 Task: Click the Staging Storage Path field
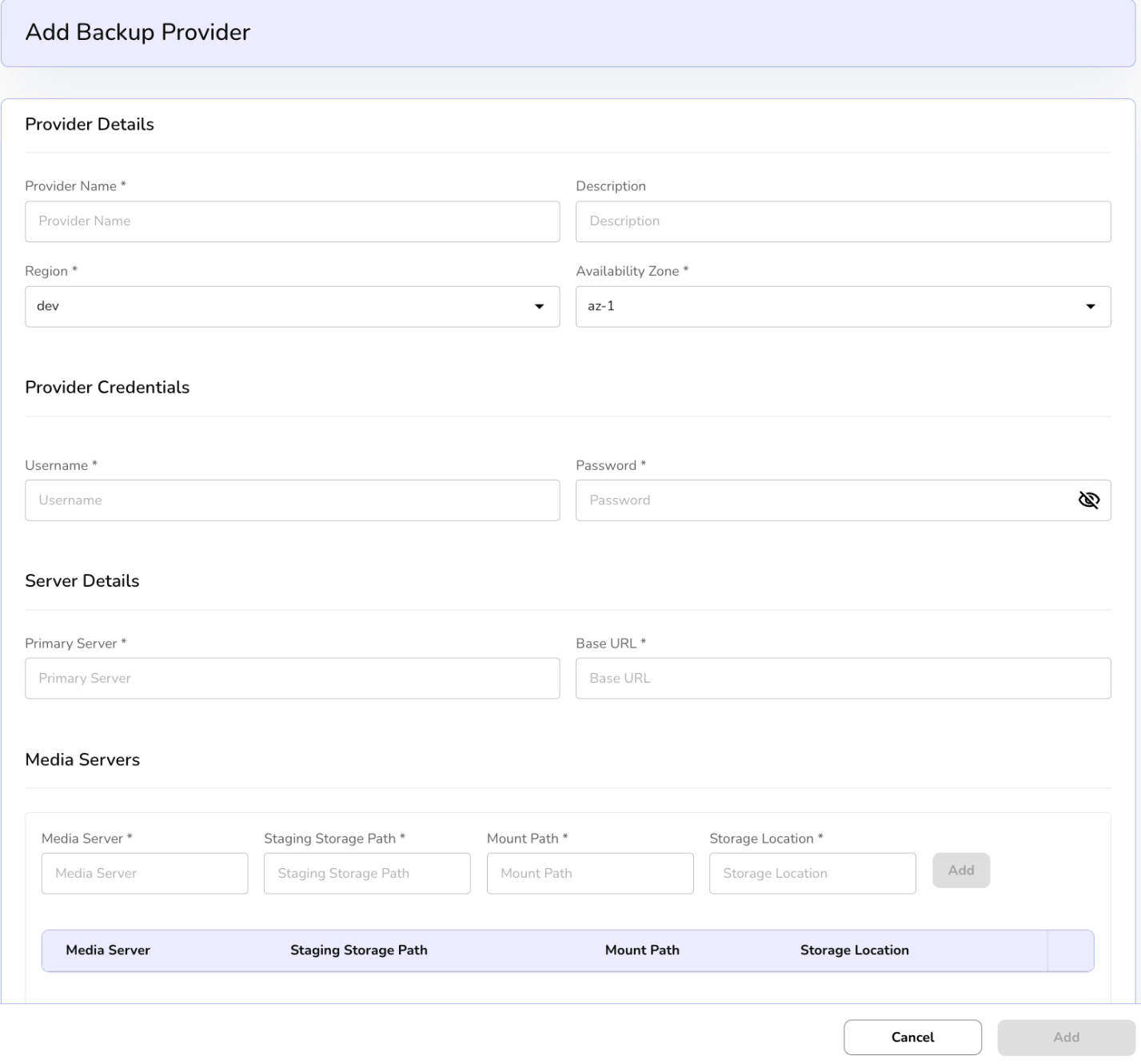(x=367, y=874)
